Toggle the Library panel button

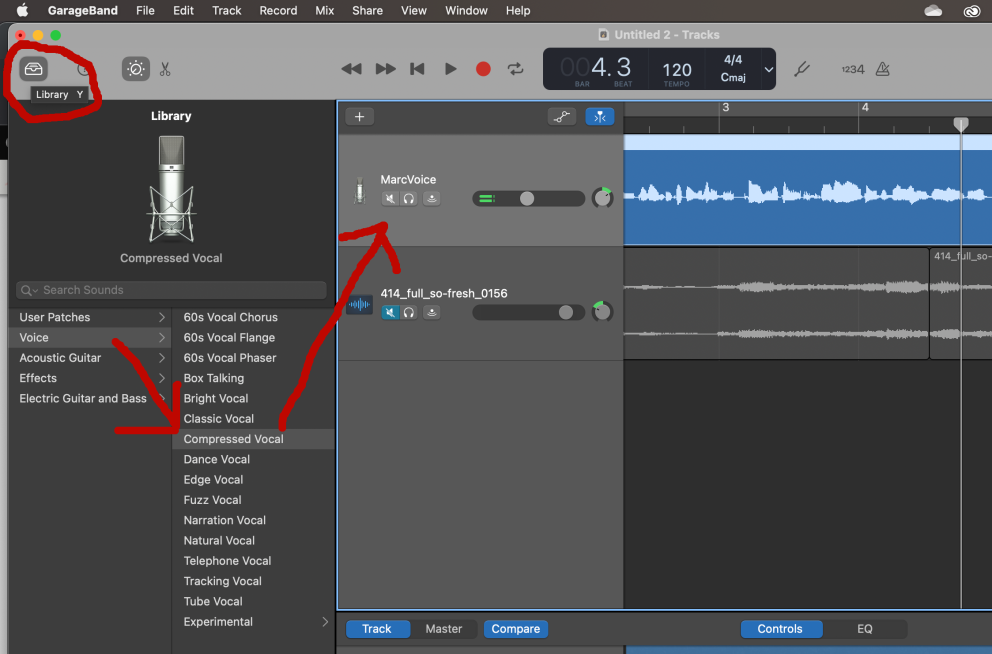tap(34, 68)
